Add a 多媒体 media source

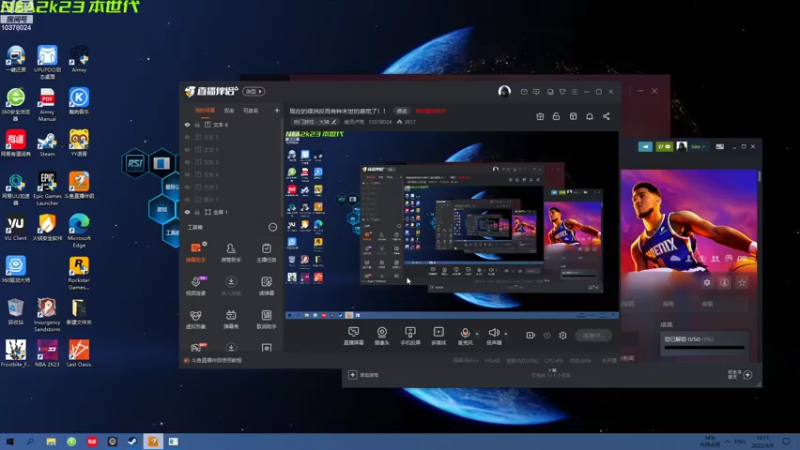point(438,336)
